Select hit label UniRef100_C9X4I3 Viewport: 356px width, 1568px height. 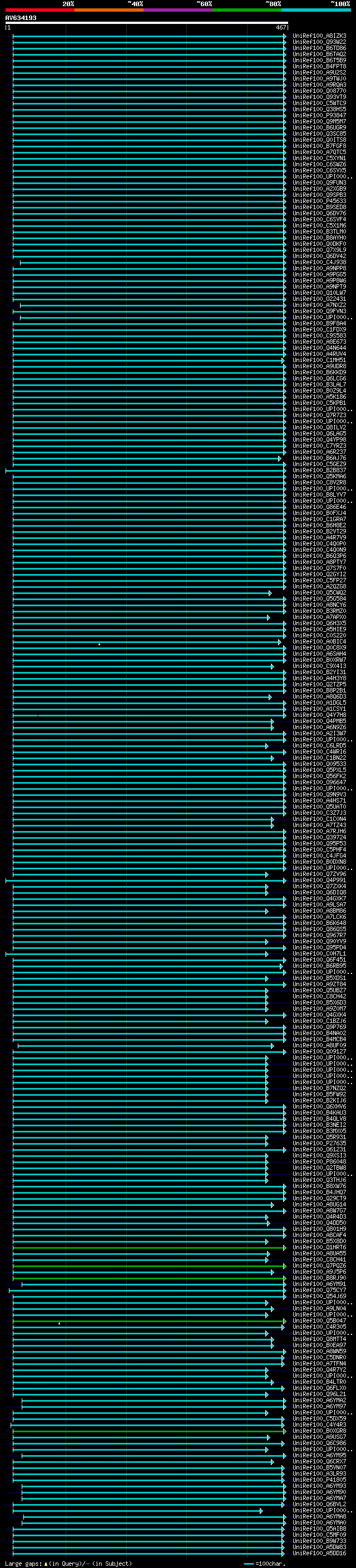[x=319, y=666]
